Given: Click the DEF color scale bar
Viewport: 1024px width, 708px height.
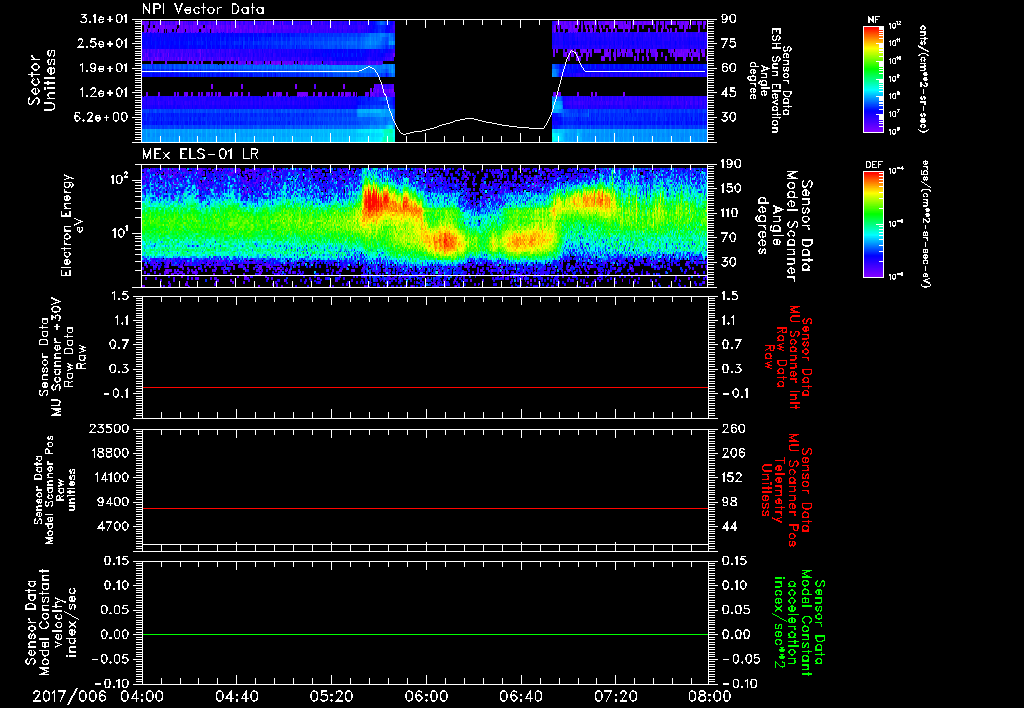Looking at the screenshot, I should click(x=872, y=222).
